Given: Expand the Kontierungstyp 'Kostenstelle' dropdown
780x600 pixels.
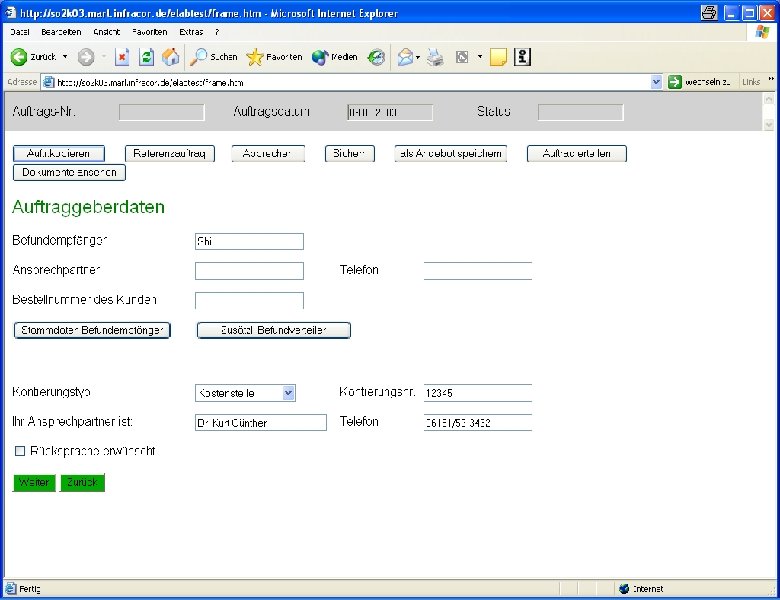Looking at the screenshot, I should coord(289,393).
